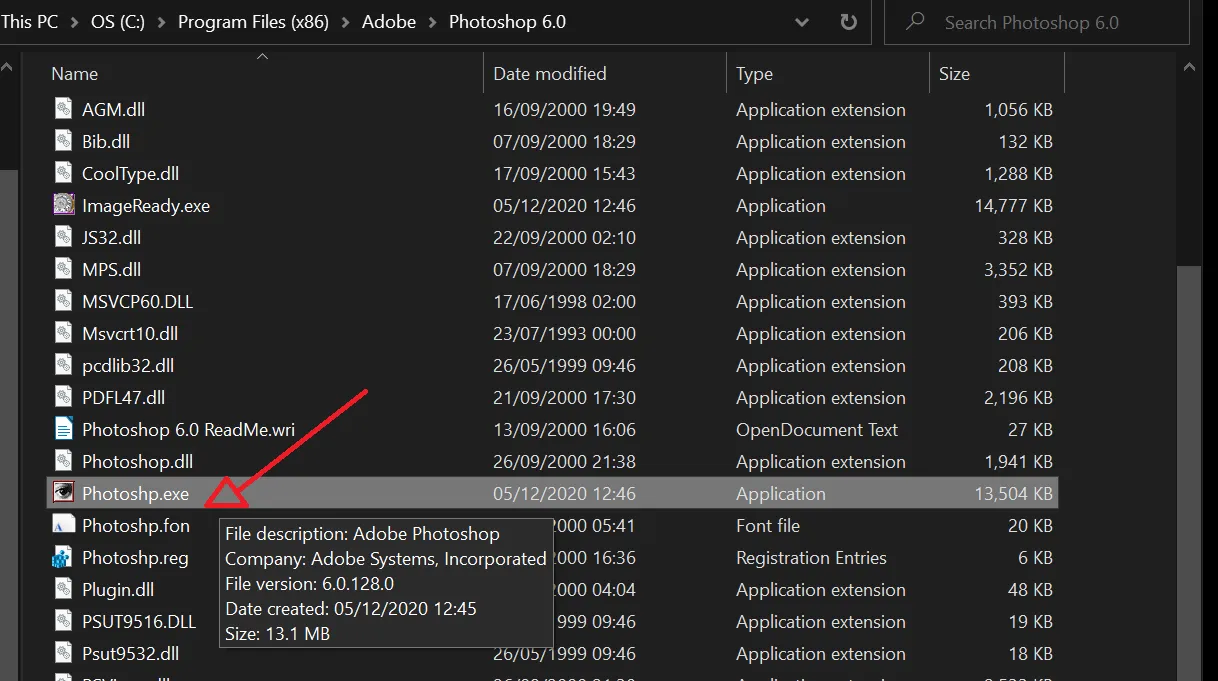Click the Plugin.dll file icon
The height and width of the screenshot is (681, 1218).
pyautogui.click(x=62, y=589)
